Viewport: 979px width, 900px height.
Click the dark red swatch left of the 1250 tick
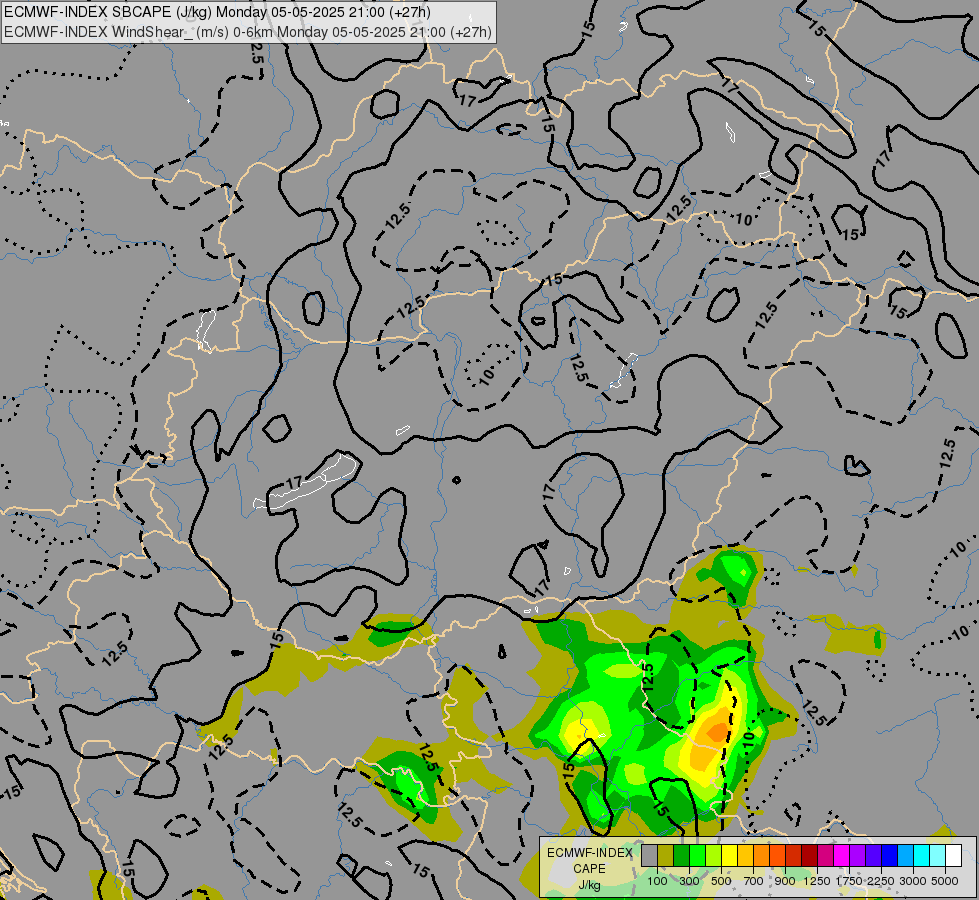(x=809, y=856)
